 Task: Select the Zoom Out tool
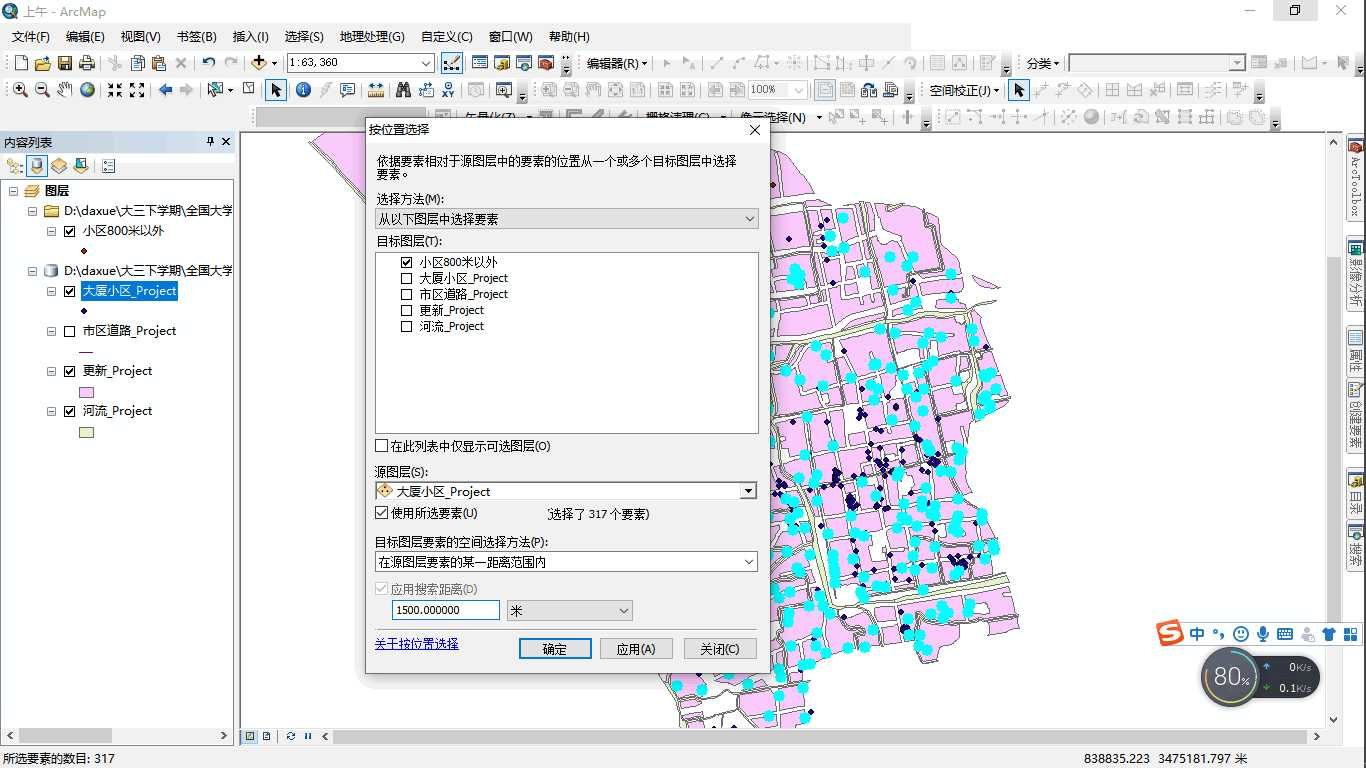click(42, 90)
